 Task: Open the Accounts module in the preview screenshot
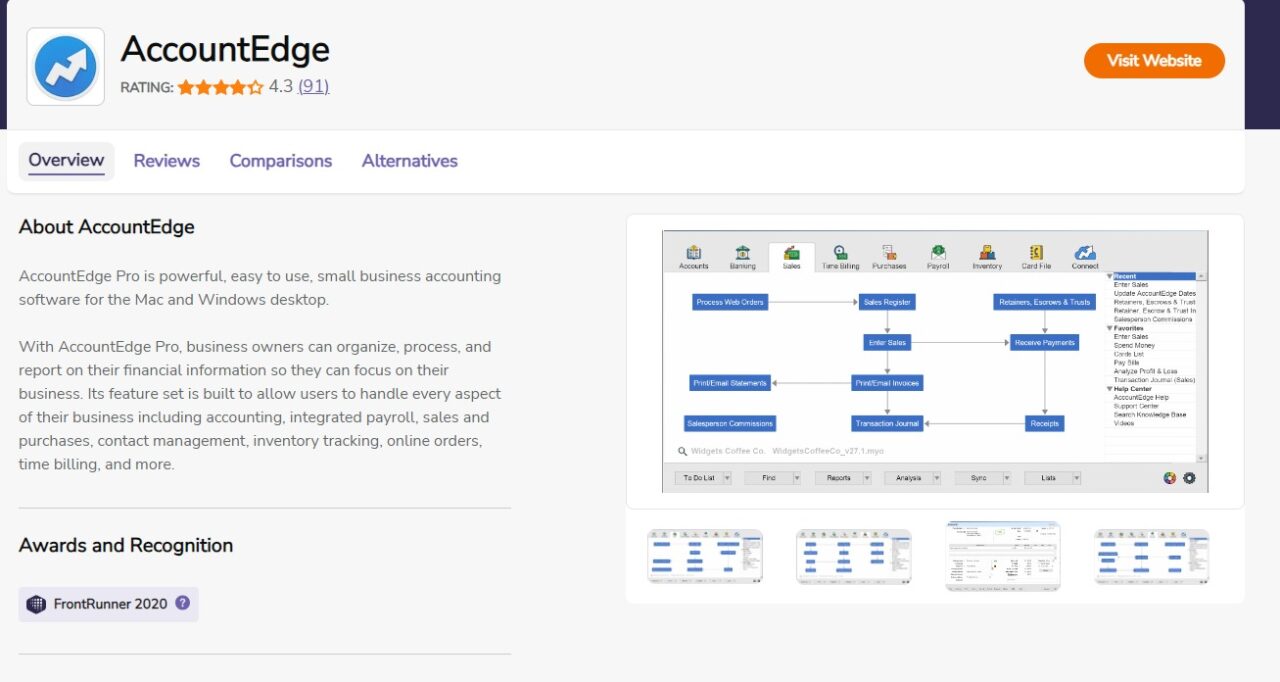pos(693,256)
